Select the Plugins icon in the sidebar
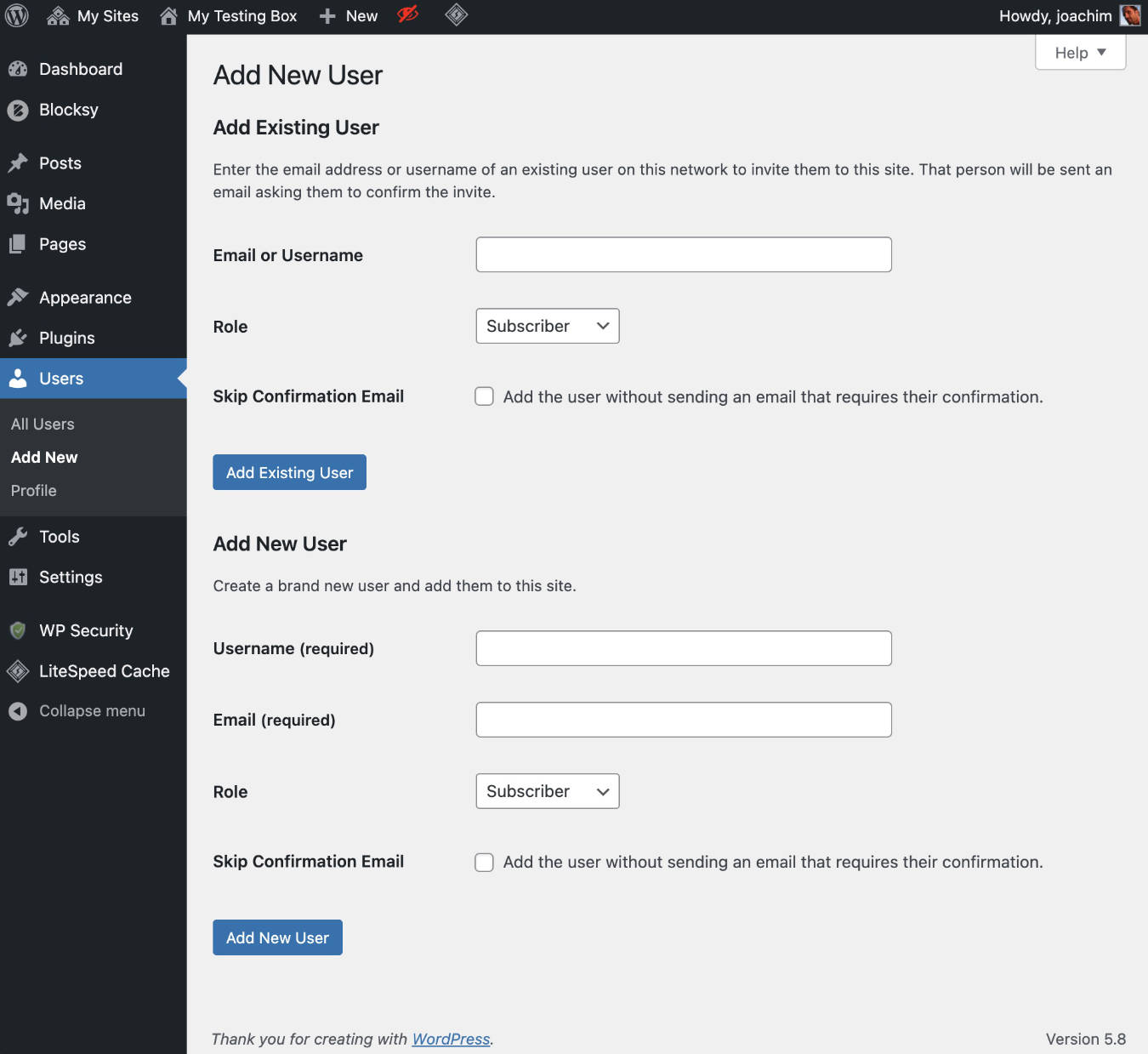This screenshot has width=1148, height=1054. pyautogui.click(x=19, y=338)
